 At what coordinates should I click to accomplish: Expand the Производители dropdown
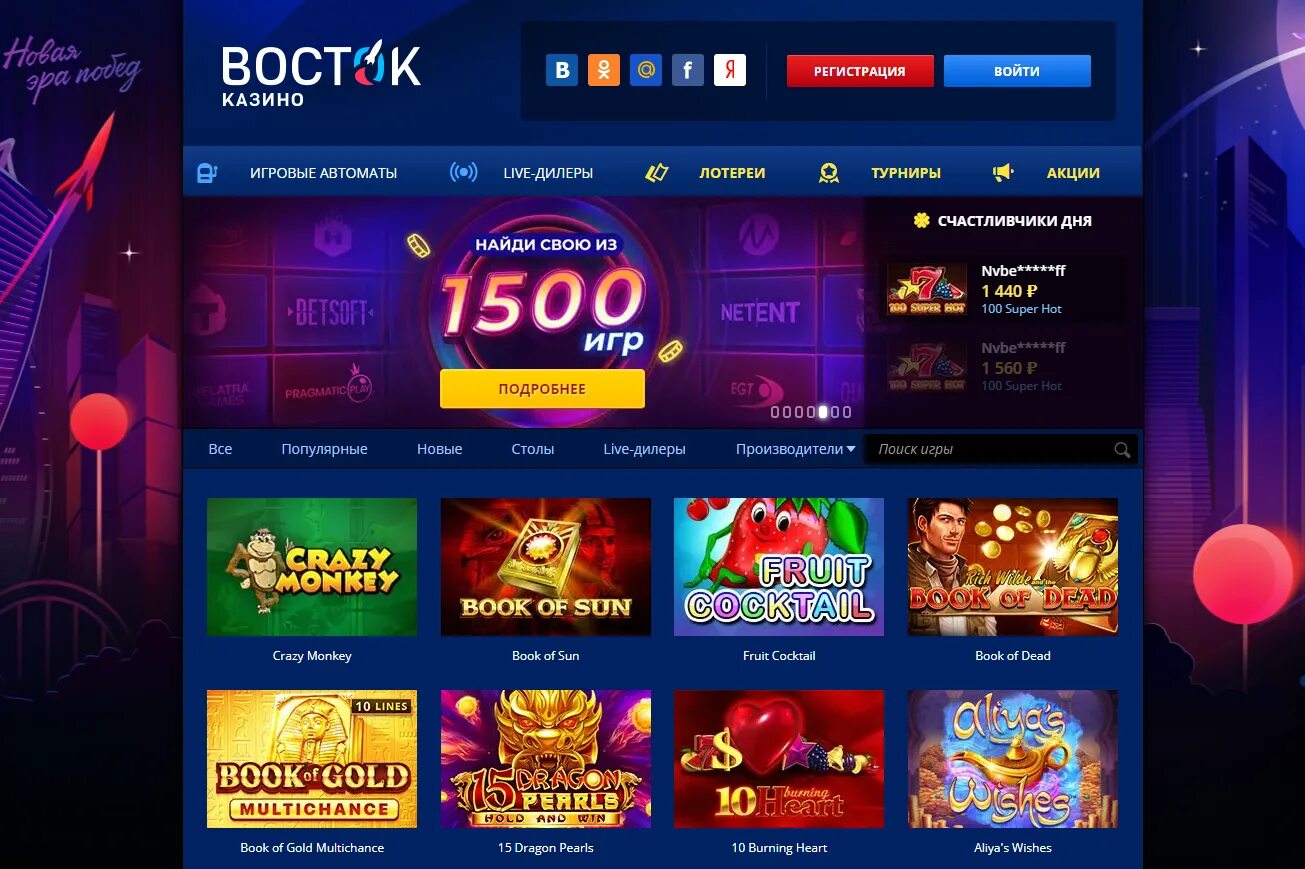coord(795,449)
